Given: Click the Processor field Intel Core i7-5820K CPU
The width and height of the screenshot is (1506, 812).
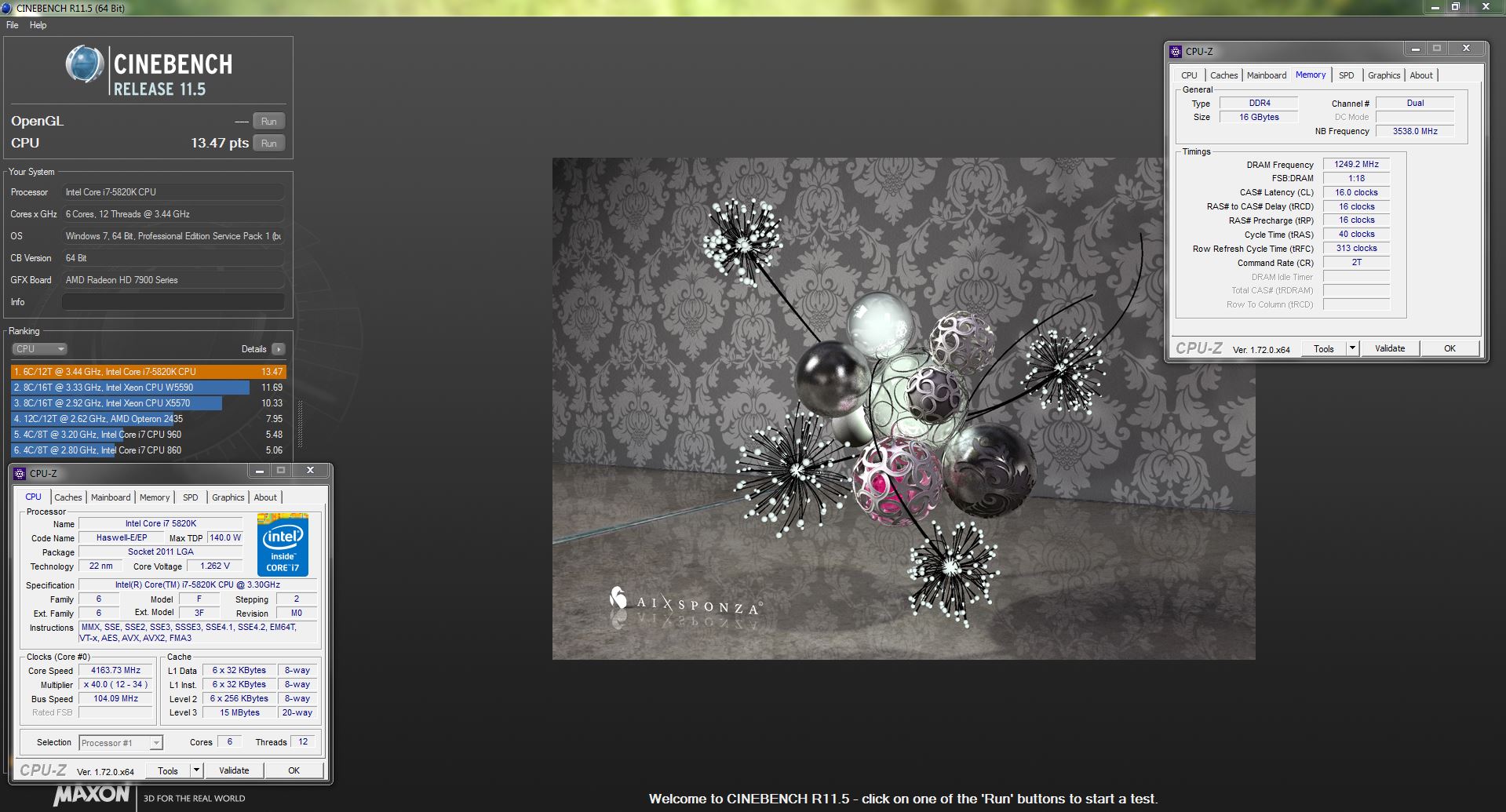Looking at the screenshot, I should [x=173, y=192].
